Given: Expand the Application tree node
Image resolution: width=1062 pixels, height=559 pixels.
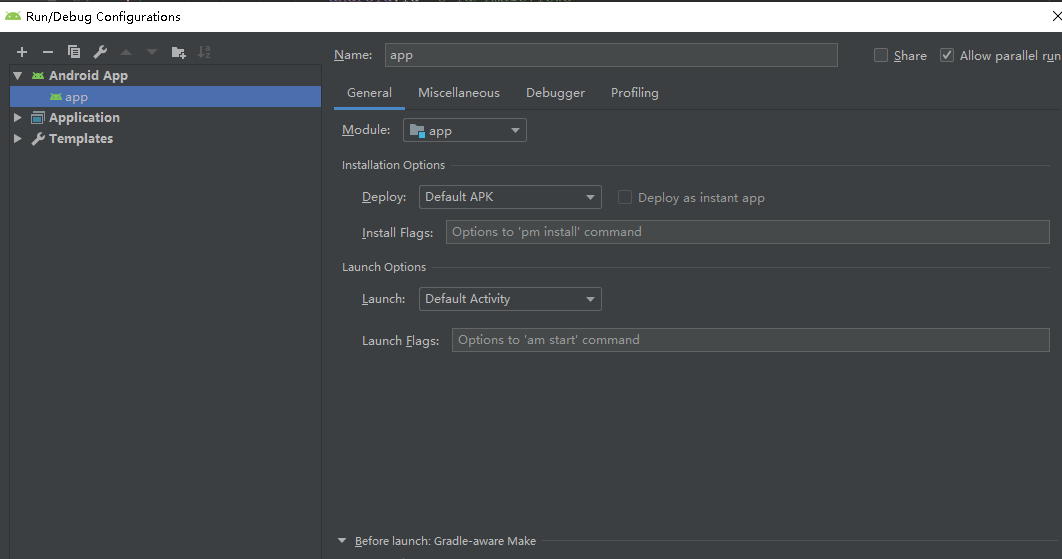Looking at the screenshot, I should [18, 118].
